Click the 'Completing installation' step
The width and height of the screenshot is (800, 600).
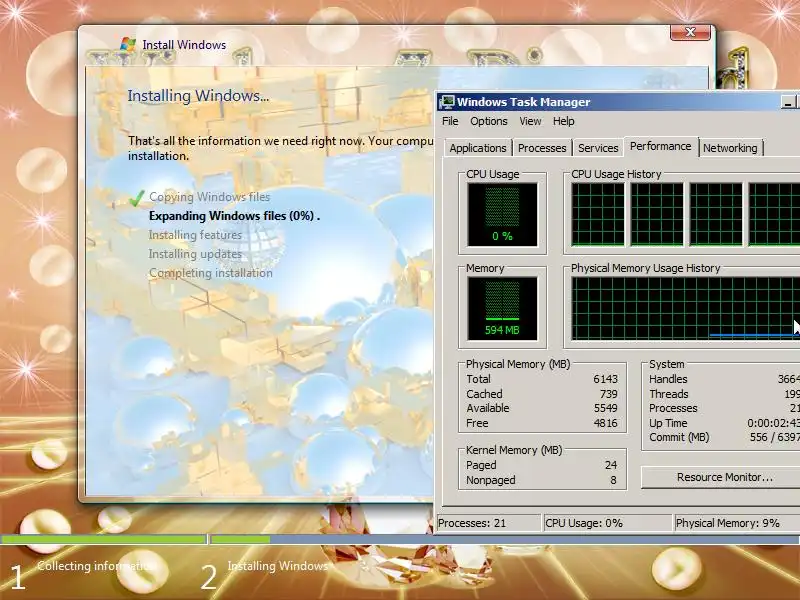211,273
